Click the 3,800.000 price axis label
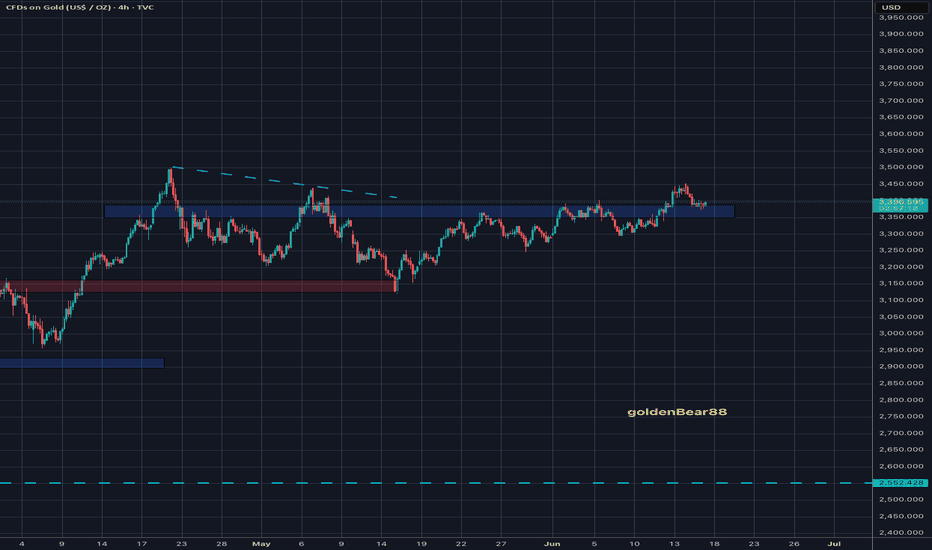 coord(901,67)
